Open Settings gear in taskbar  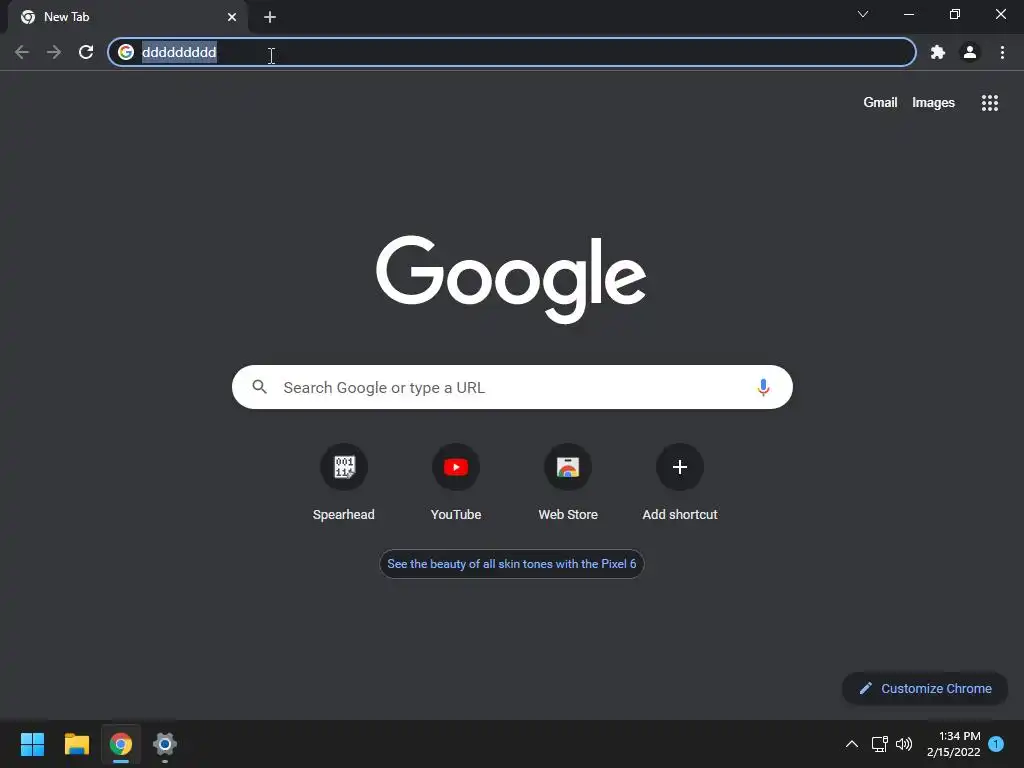[165, 744]
